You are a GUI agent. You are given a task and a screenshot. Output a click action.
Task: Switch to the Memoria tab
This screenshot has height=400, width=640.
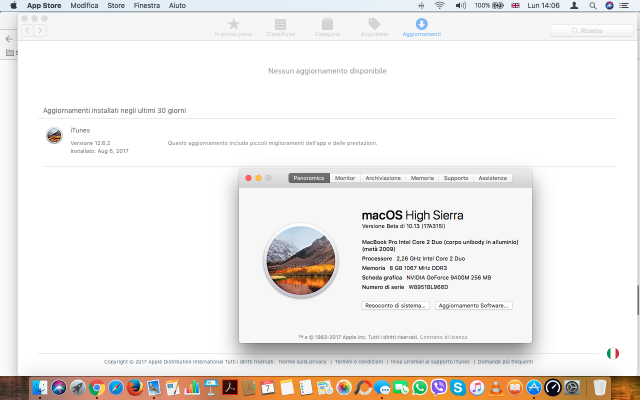(x=422, y=178)
